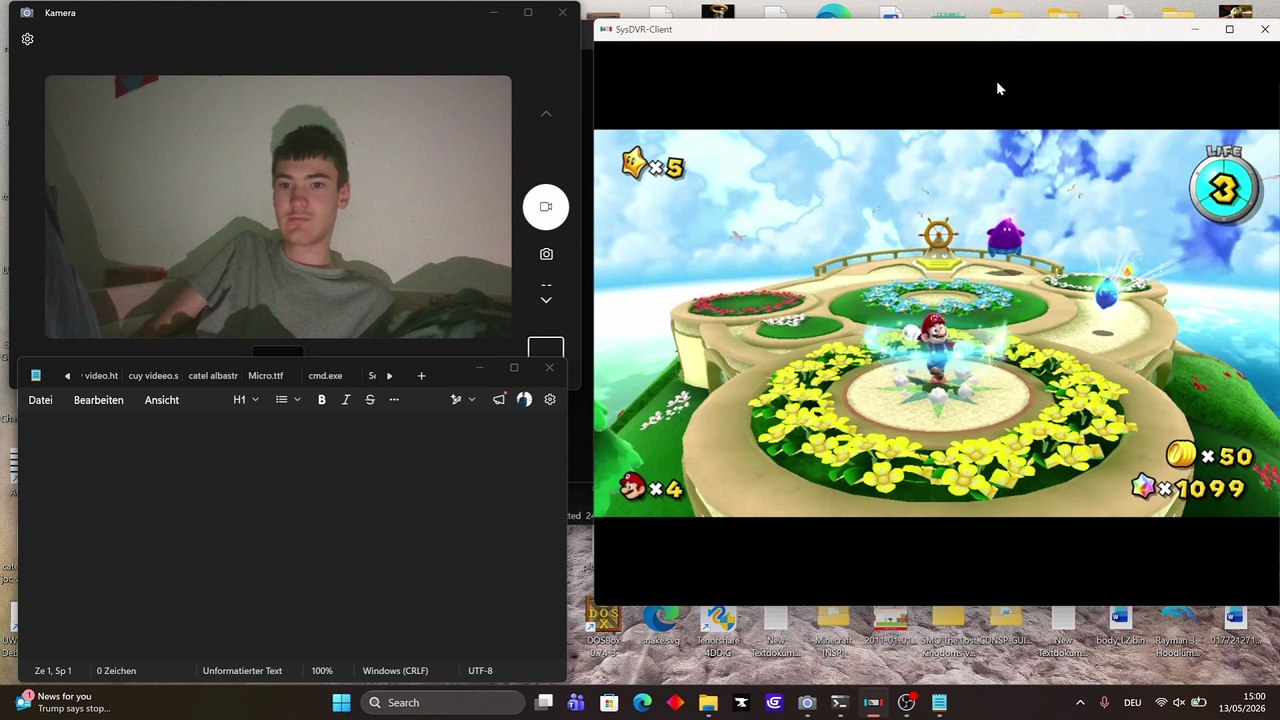The width and height of the screenshot is (1280, 720).
Task: Open the Bearbeiten menu
Action: pyautogui.click(x=99, y=400)
